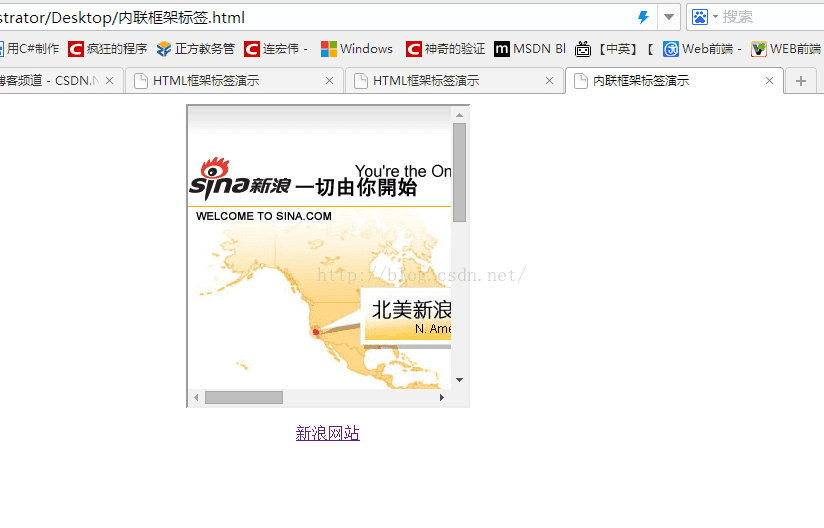Screen dimensions: 824x528
Task: Click the page icon on 内联框架标签演示 tab
Action: 581,81
